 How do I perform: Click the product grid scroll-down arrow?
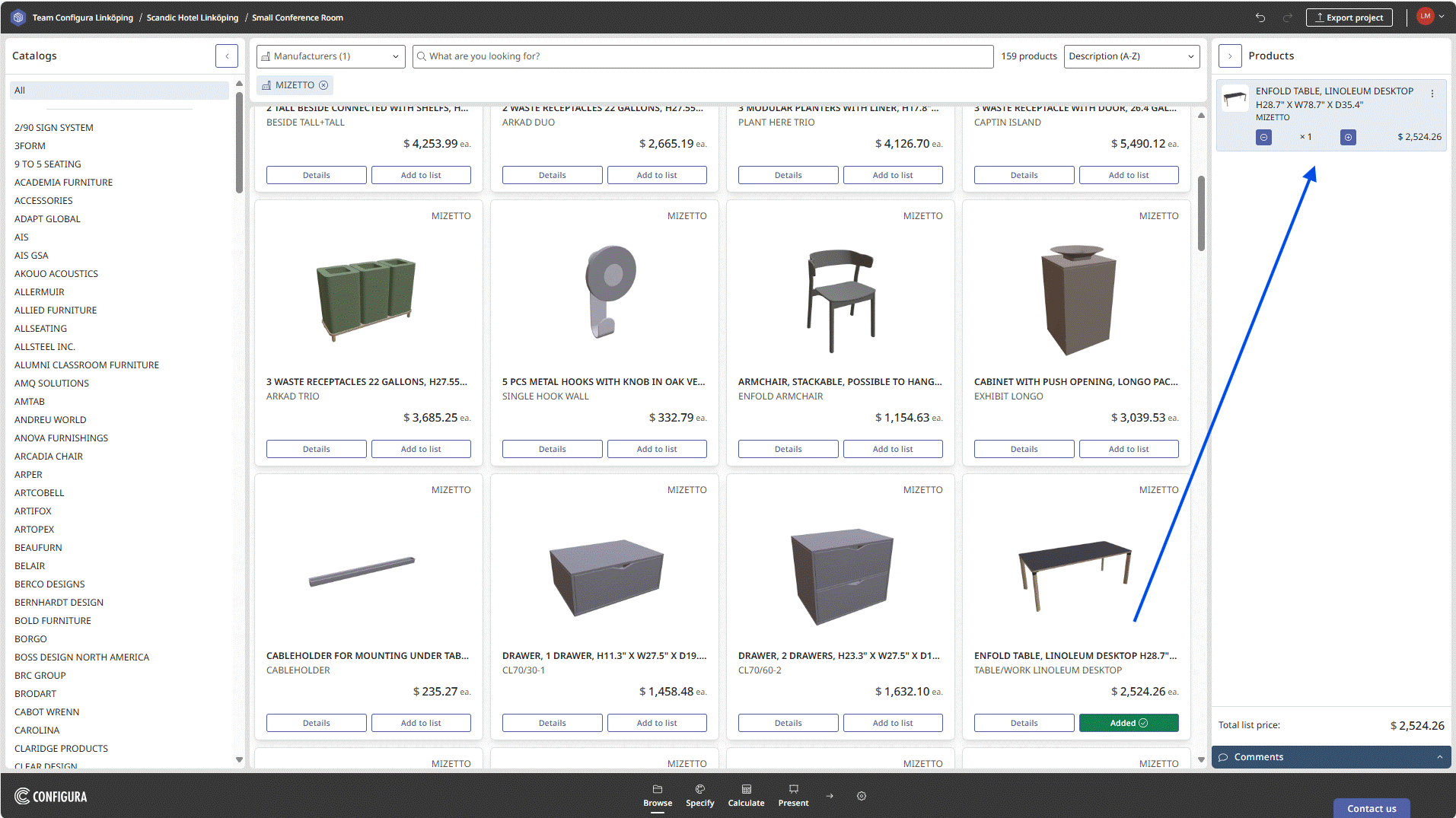[x=1201, y=759]
